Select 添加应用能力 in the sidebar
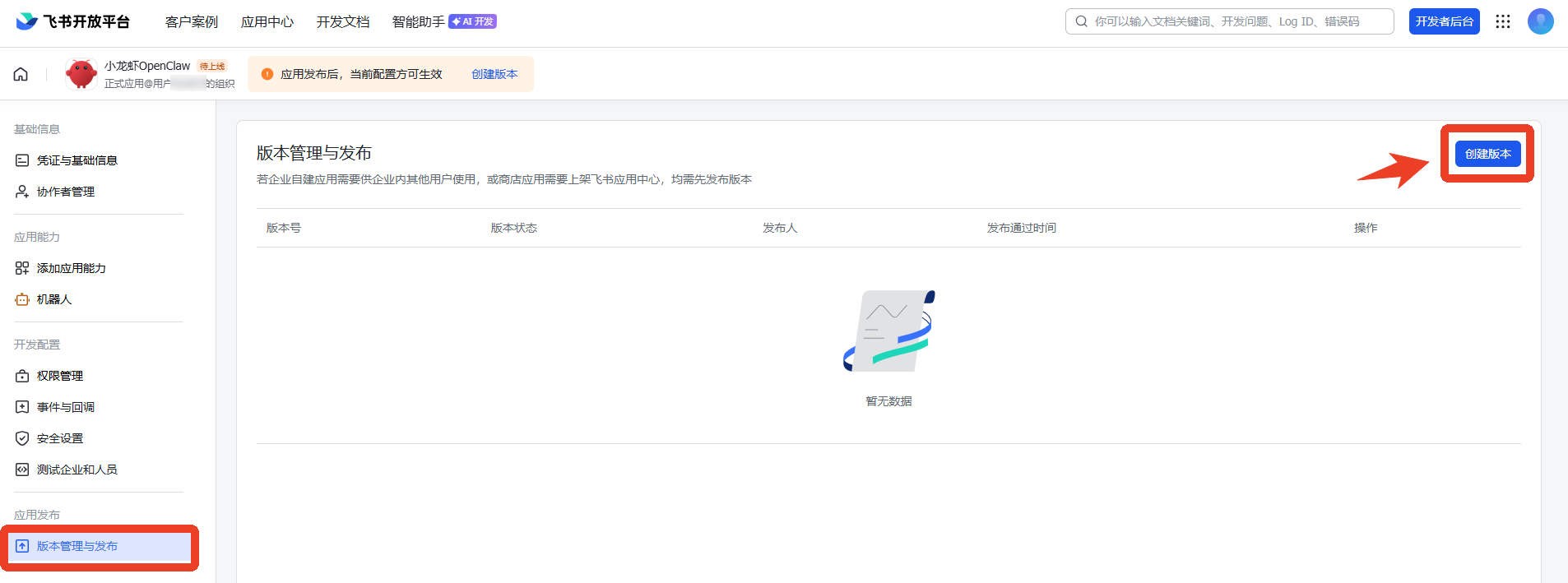This screenshot has height=583, width=1568. tap(71, 268)
